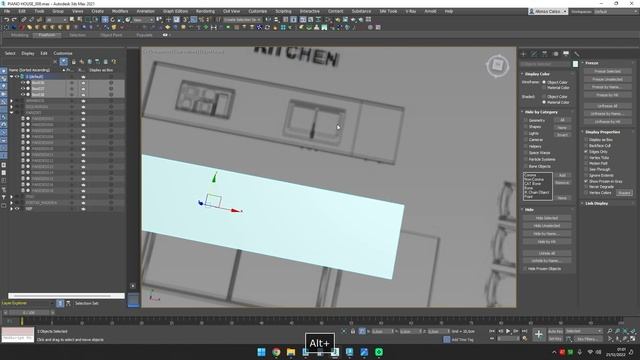
Task: Click the Redo arrow in main toolbar
Action: point(14,20)
